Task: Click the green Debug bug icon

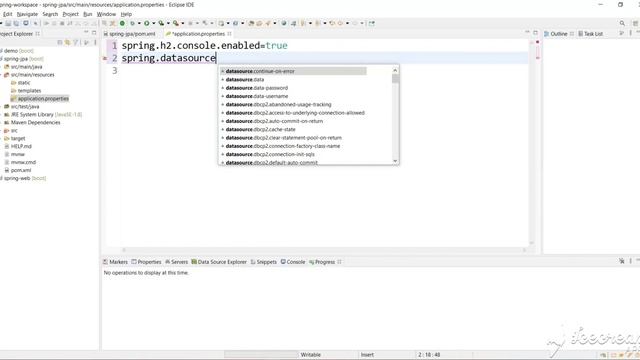Action: pos(132,24)
